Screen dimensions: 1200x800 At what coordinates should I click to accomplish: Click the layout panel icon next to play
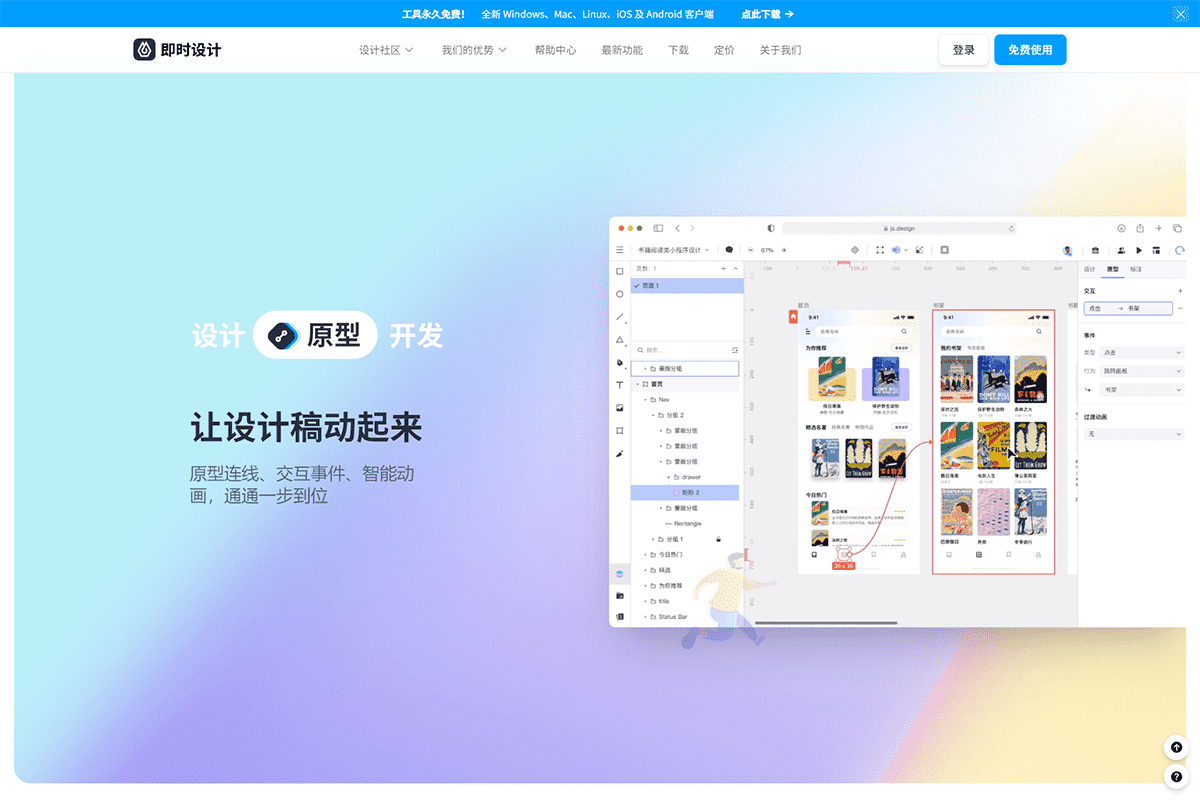click(1156, 251)
